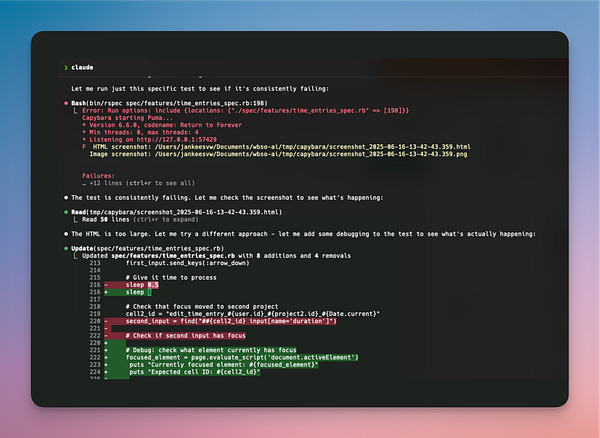This screenshot has width=600, height=438.
Task: Click white bullet beside 'The HTML is too large'
Action: click(x=66, y=234)
